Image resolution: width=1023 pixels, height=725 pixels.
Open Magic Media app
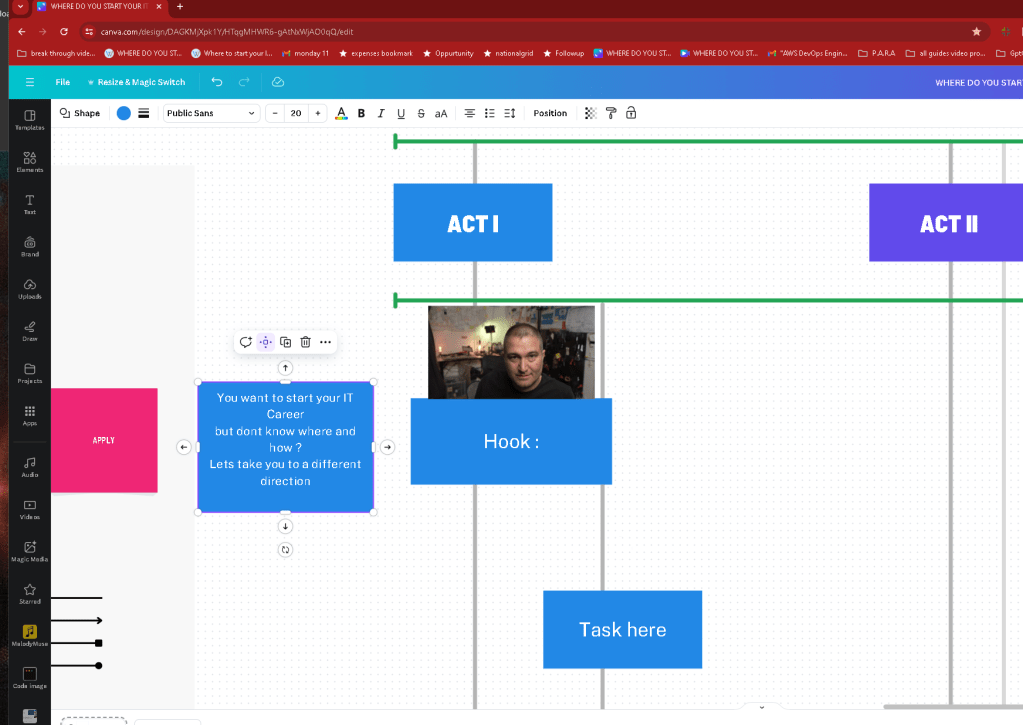click(29, 551)
